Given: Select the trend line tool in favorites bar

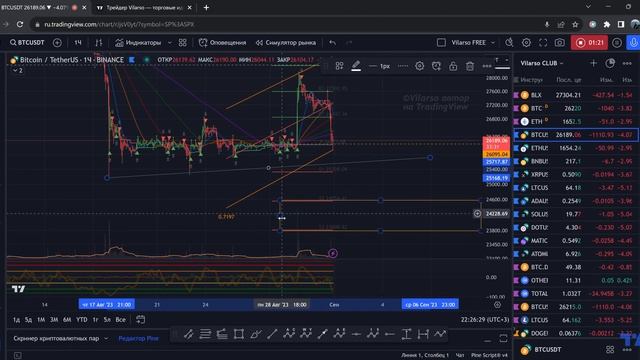Looking at the screenshot, I should click(272, 334).
